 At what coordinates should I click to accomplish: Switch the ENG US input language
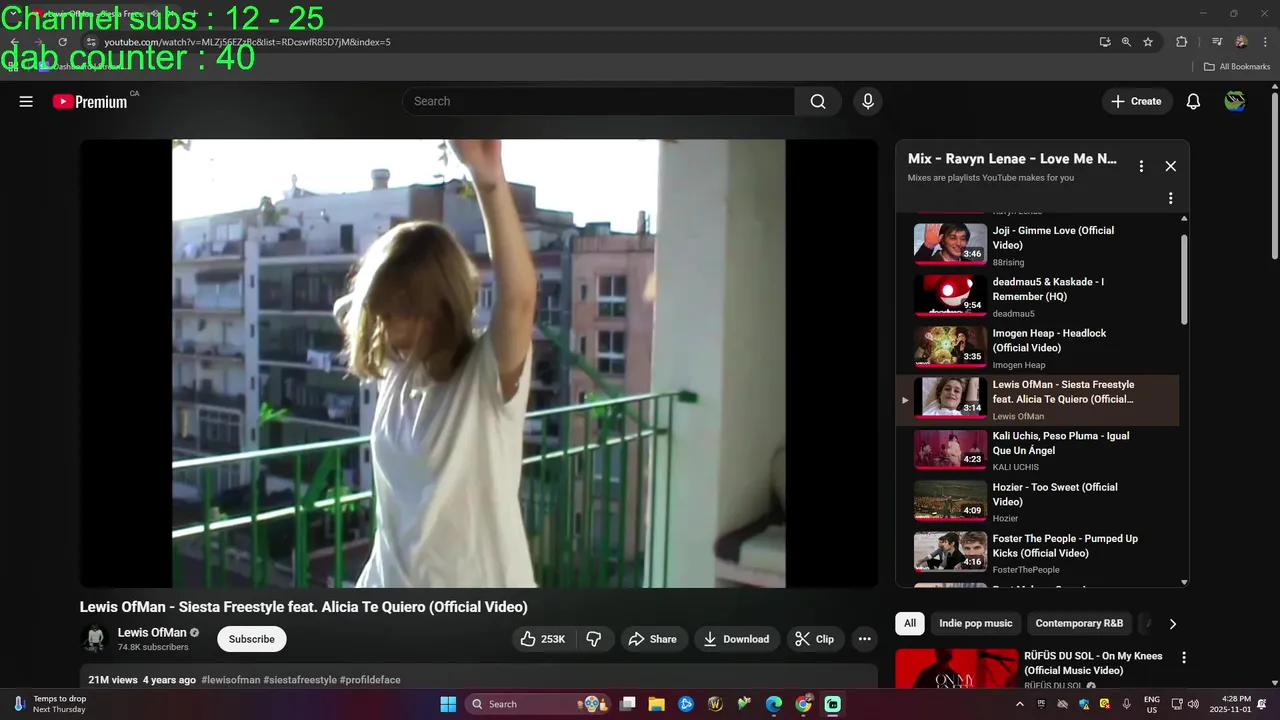click(x=1152, y=704)
